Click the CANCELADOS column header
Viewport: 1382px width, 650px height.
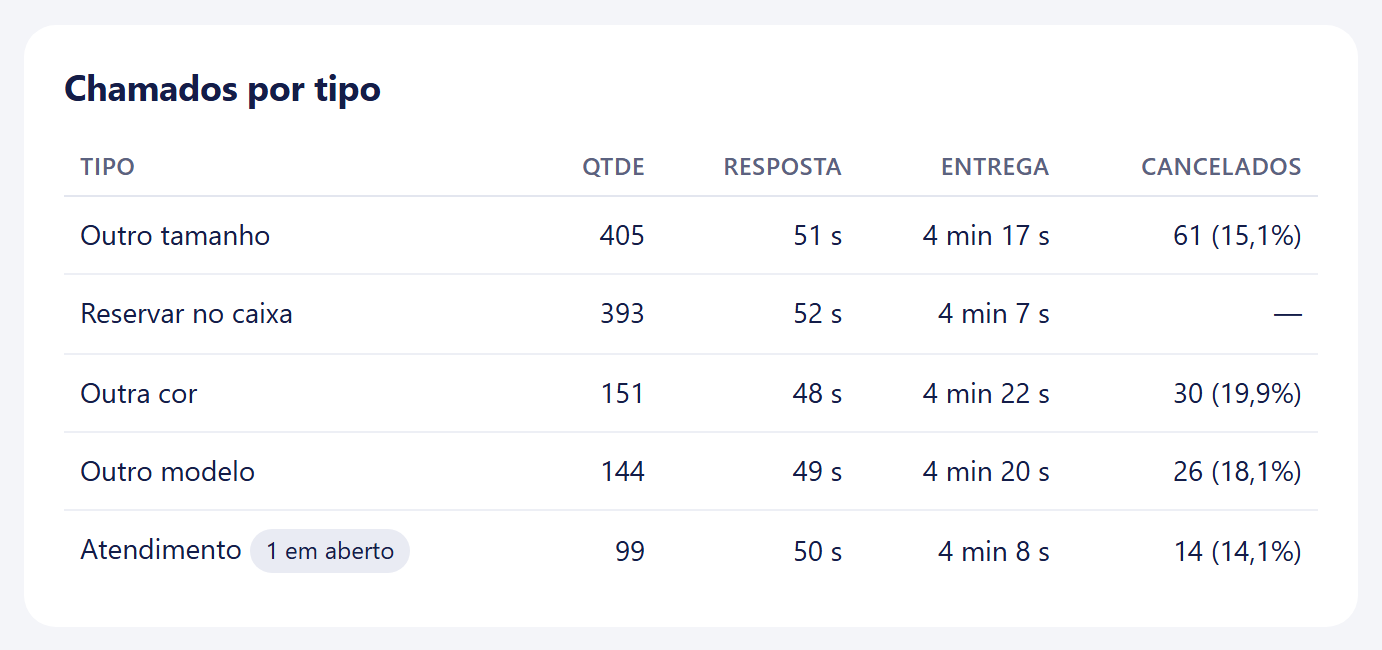click(x=1221, y=167)
